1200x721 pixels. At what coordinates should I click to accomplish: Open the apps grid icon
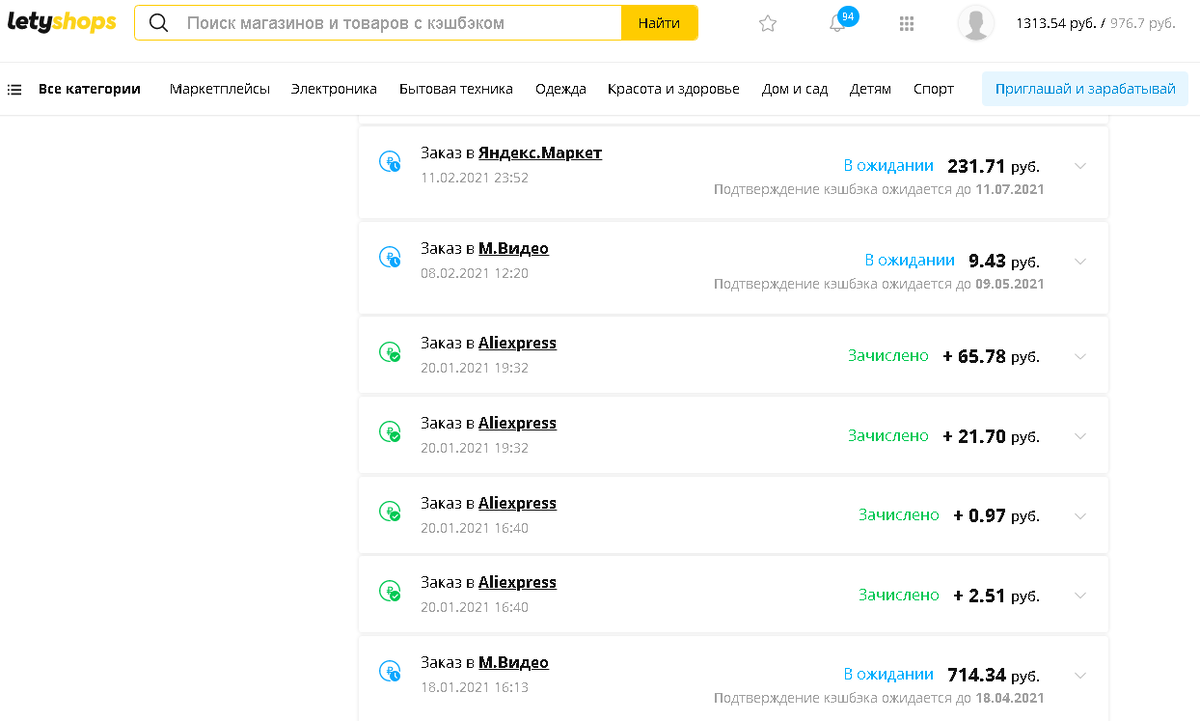pyautogui.click(x=907, y=23)
